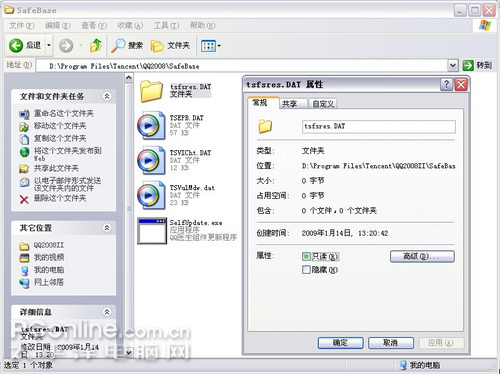
Task: Open the 文件(F) menu
Action: point(22,25)
